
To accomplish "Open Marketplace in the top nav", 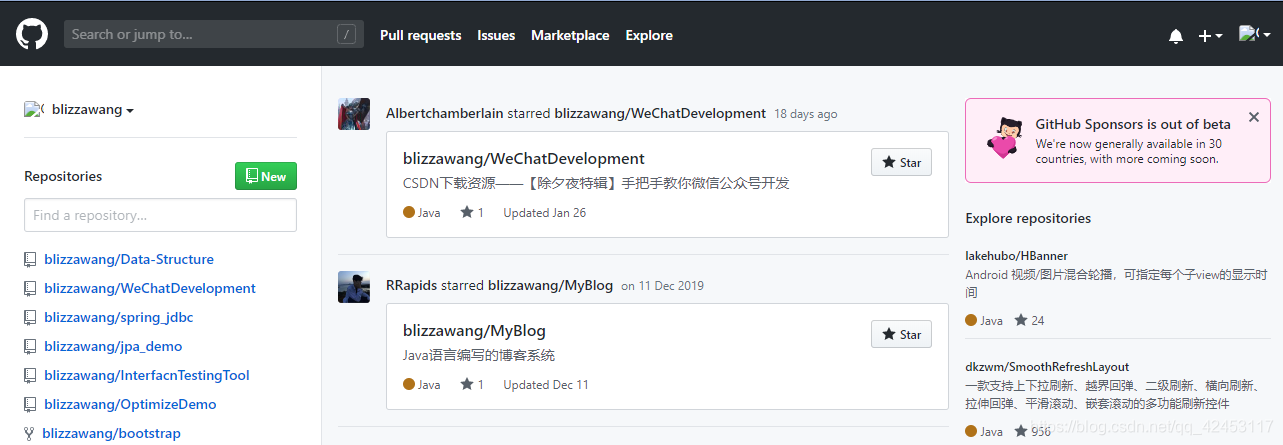I will (x=570, y=35).
